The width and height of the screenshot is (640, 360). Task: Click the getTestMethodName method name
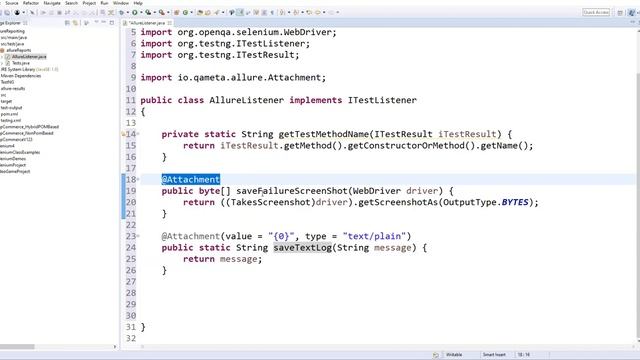324,134
